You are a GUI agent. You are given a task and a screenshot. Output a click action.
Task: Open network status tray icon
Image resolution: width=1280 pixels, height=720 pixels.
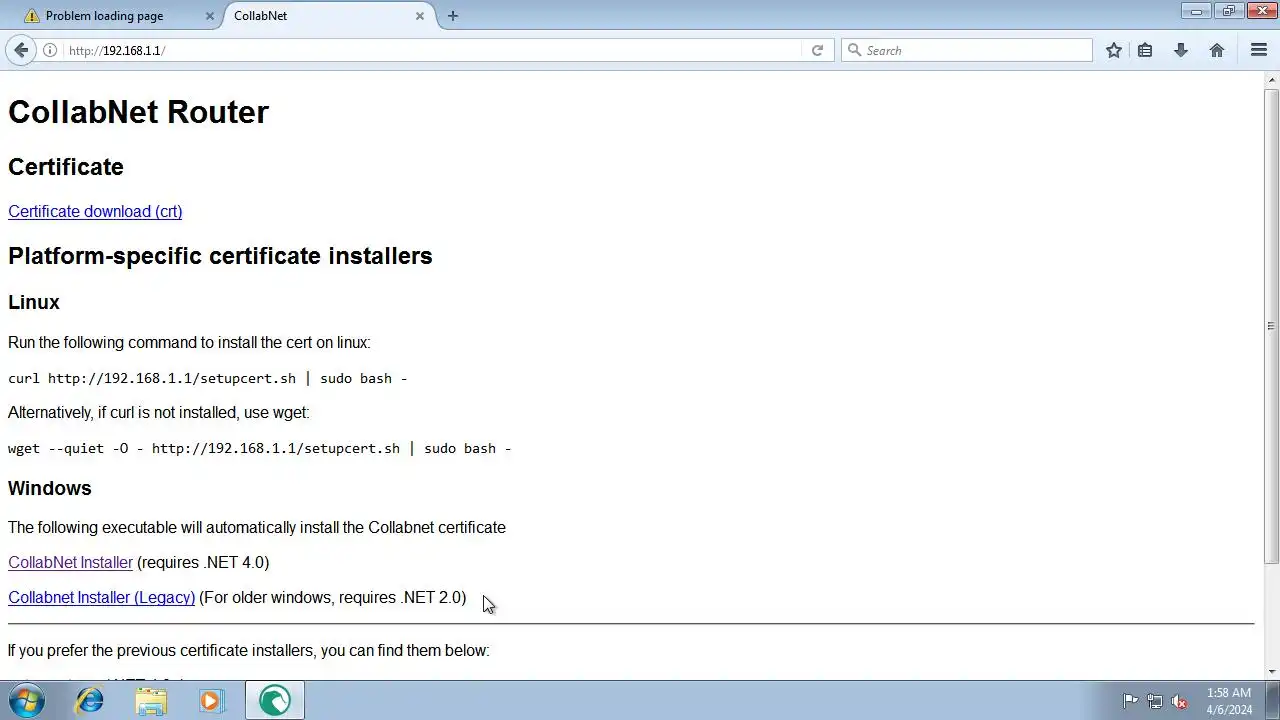pos(1155,701)
